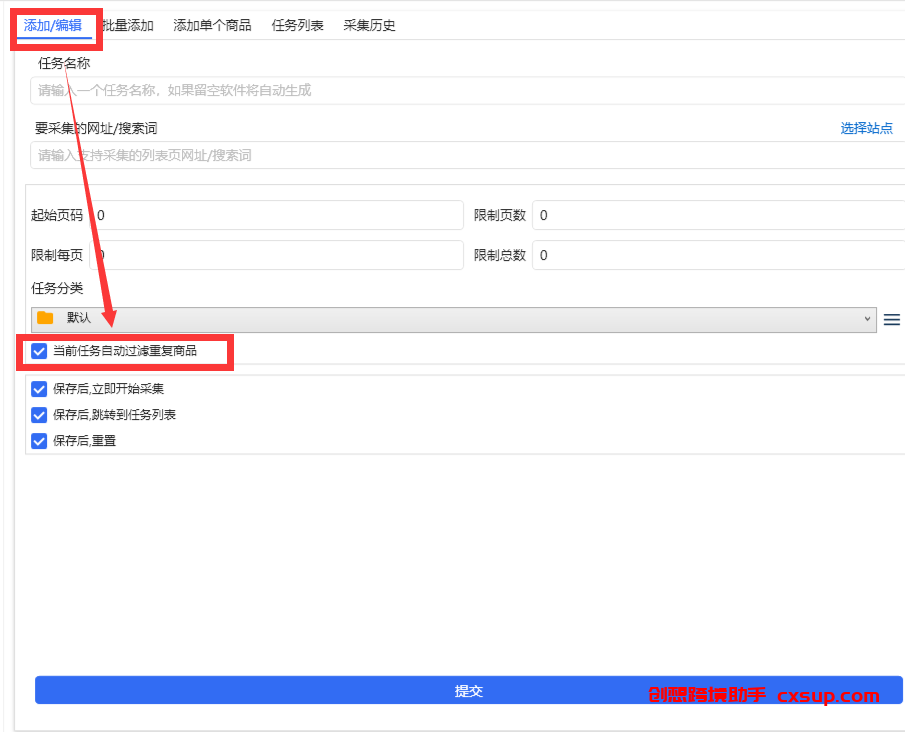Select the 添加/编辑 tab
Screen dimensions: 905x732
[53, 25]
